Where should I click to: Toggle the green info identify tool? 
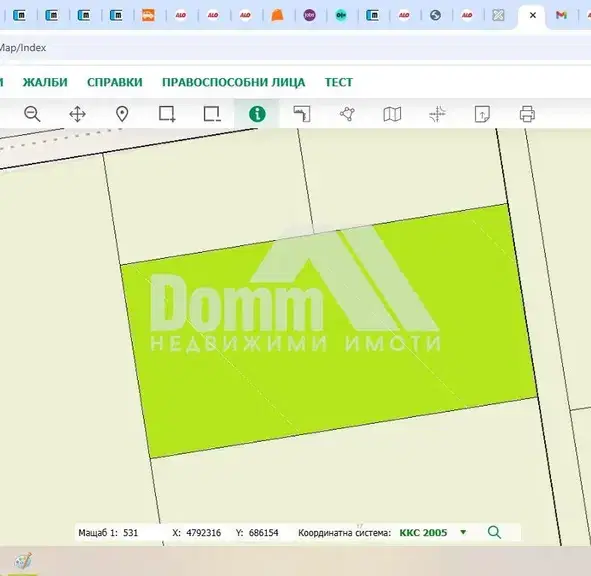click(x=257, y=114)
